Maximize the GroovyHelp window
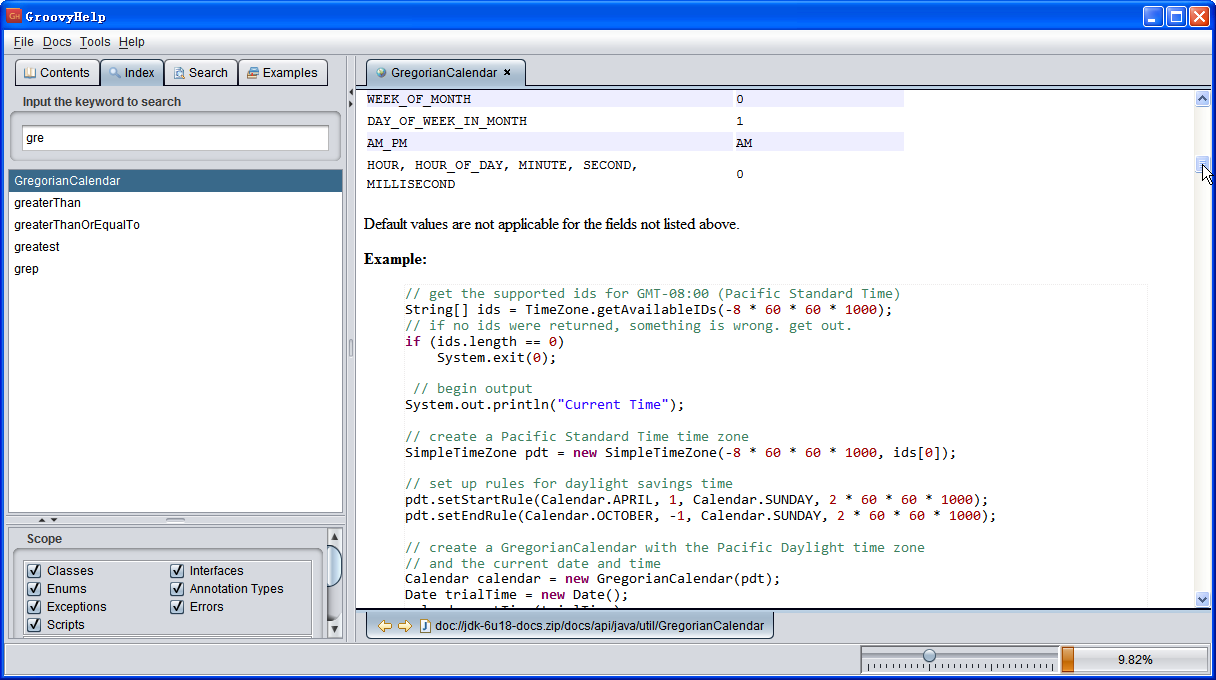This screenshot has width=1216, height=680. coord(1177,16)
